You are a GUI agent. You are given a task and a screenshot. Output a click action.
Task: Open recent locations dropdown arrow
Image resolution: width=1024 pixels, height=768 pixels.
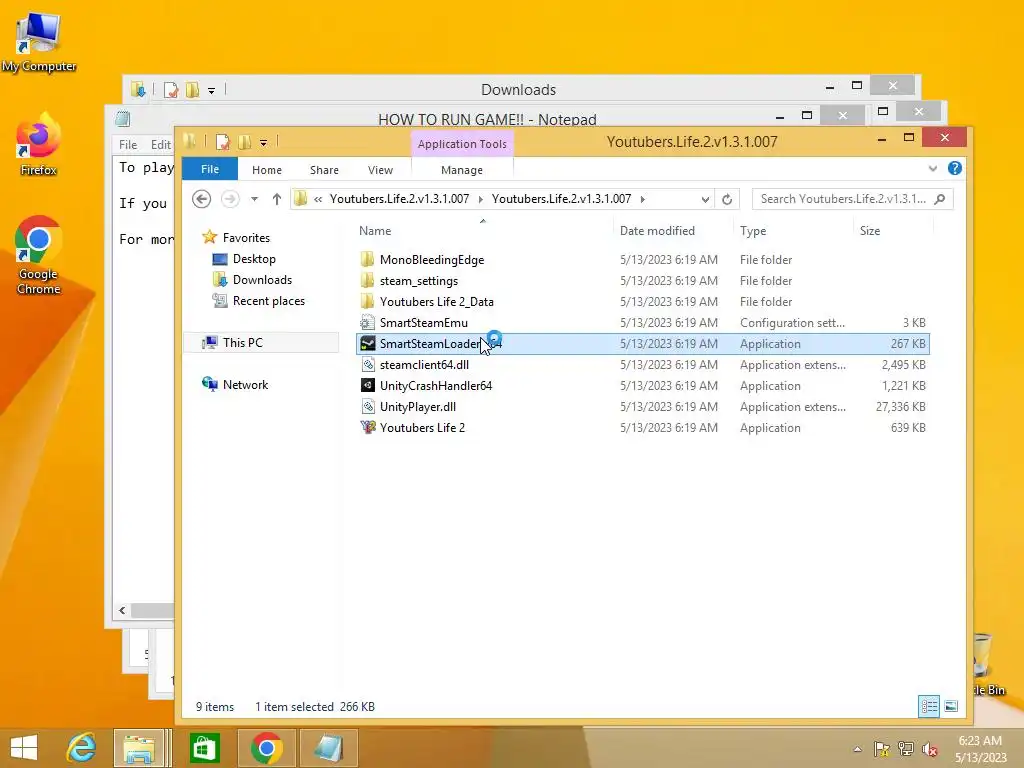254,199
